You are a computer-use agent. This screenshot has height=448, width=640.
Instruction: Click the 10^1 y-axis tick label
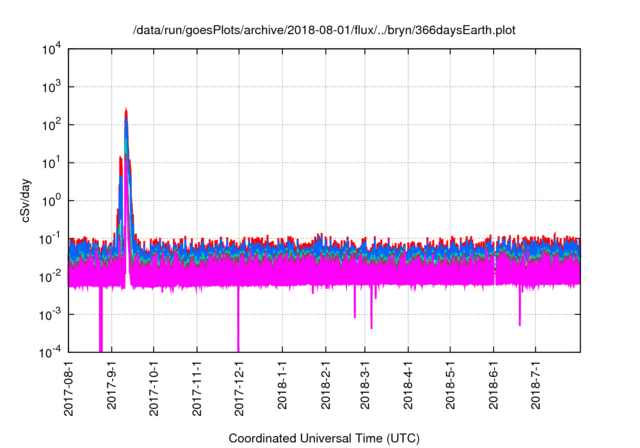click(x=52, y=163)
